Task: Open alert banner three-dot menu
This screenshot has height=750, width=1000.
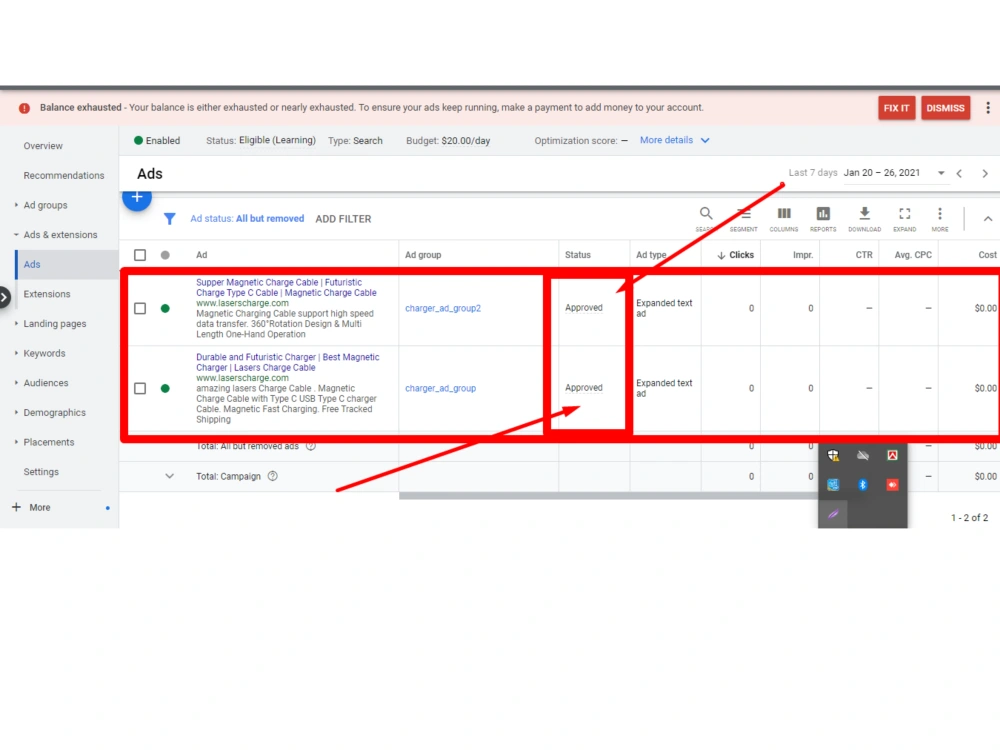Action: [988, 108]
